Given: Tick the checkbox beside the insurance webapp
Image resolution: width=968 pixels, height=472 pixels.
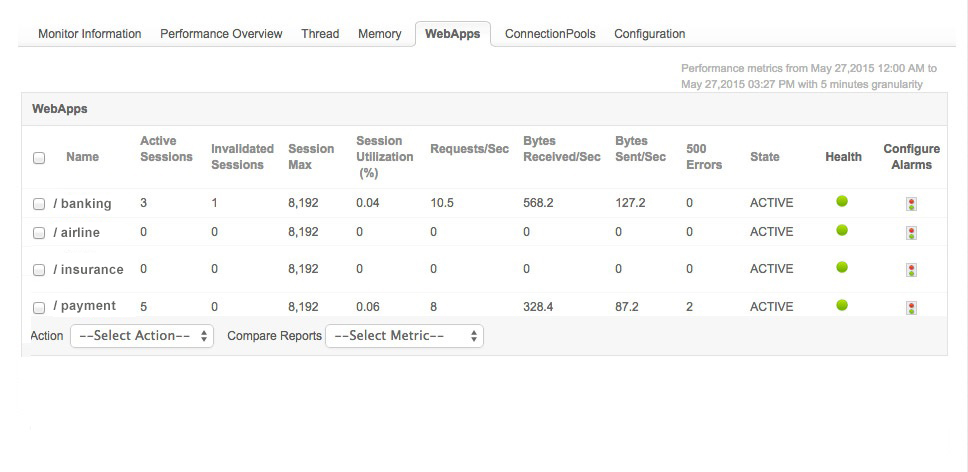Looking at the screenshot, I should pyautogui.click(x=39, y=270).
